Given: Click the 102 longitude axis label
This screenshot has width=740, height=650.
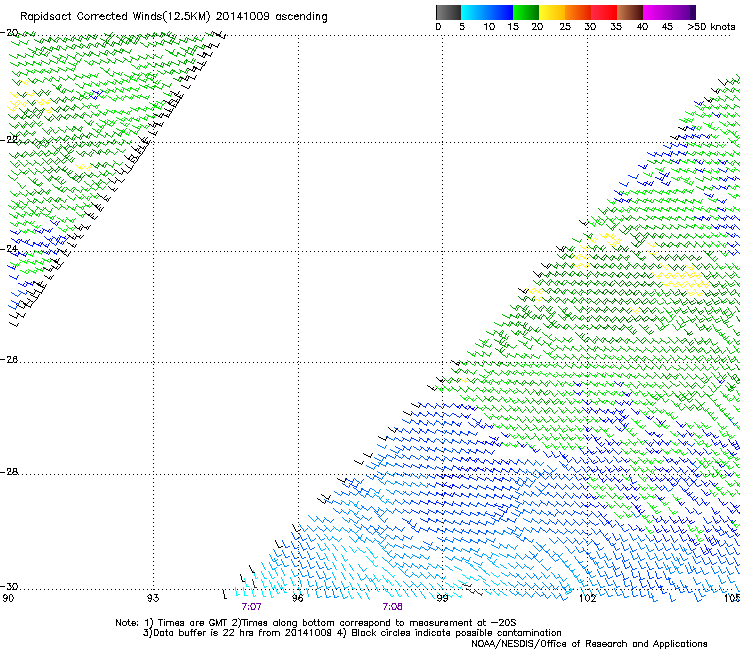Looking at the screenshot, I should coord(587,598).
